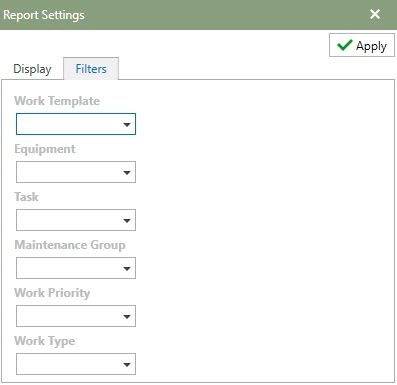Screen dimensions: 397x385
Task: Switch to the Display tab
Action: [32, 69]
